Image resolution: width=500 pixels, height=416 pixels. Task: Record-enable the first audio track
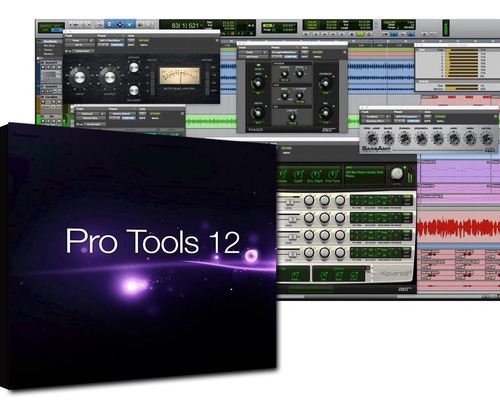pos(43,67)
